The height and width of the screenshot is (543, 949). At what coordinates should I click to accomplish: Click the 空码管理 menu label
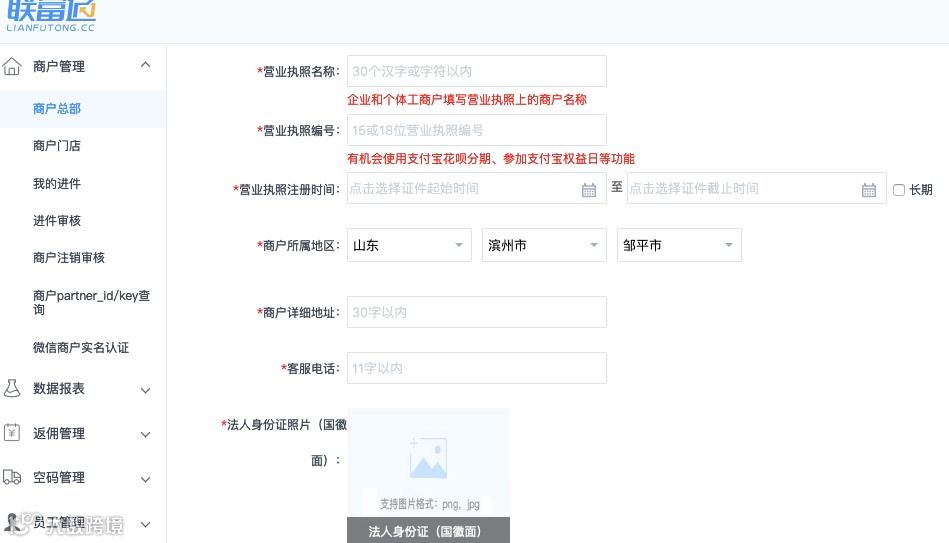click(59, 478)
